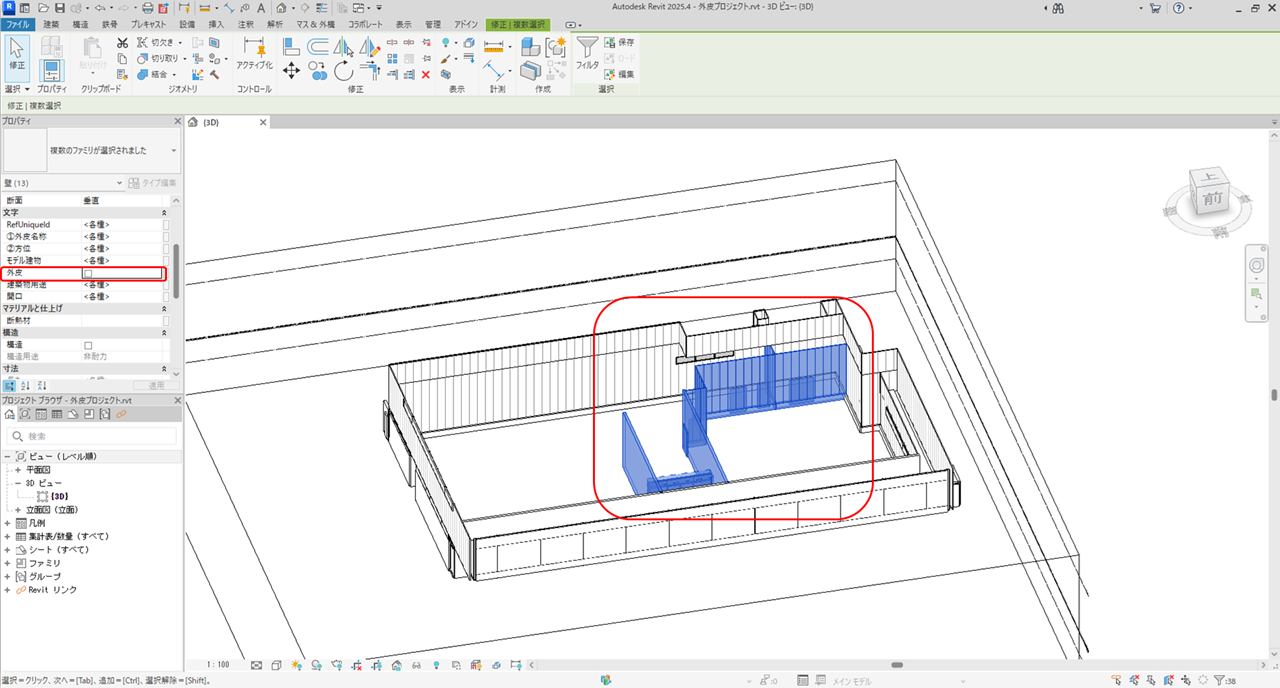Toggle the 構造 checkbox in Properties
The image size is (1280, 688).
(88, 345)
